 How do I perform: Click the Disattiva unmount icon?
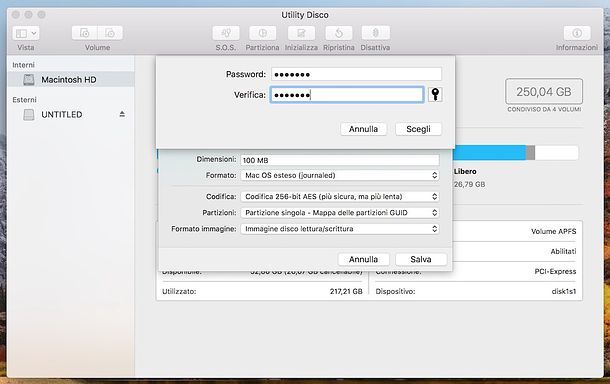click(375, 33)
